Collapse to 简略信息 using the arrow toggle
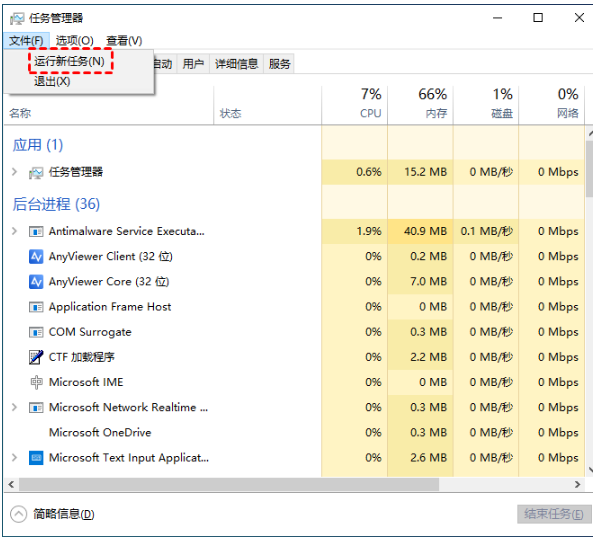This screenshot has width=593, height=540. [x=19, y=514]
